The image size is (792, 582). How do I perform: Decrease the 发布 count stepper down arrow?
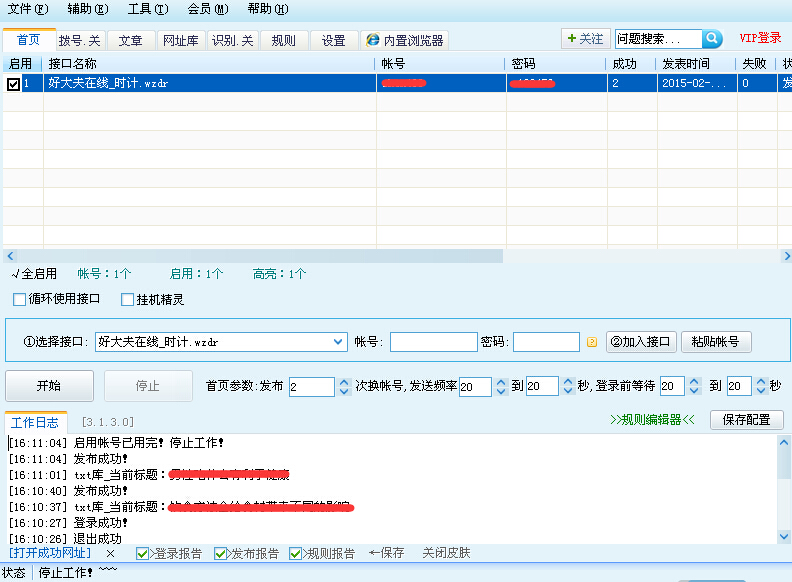coord(344,392)
